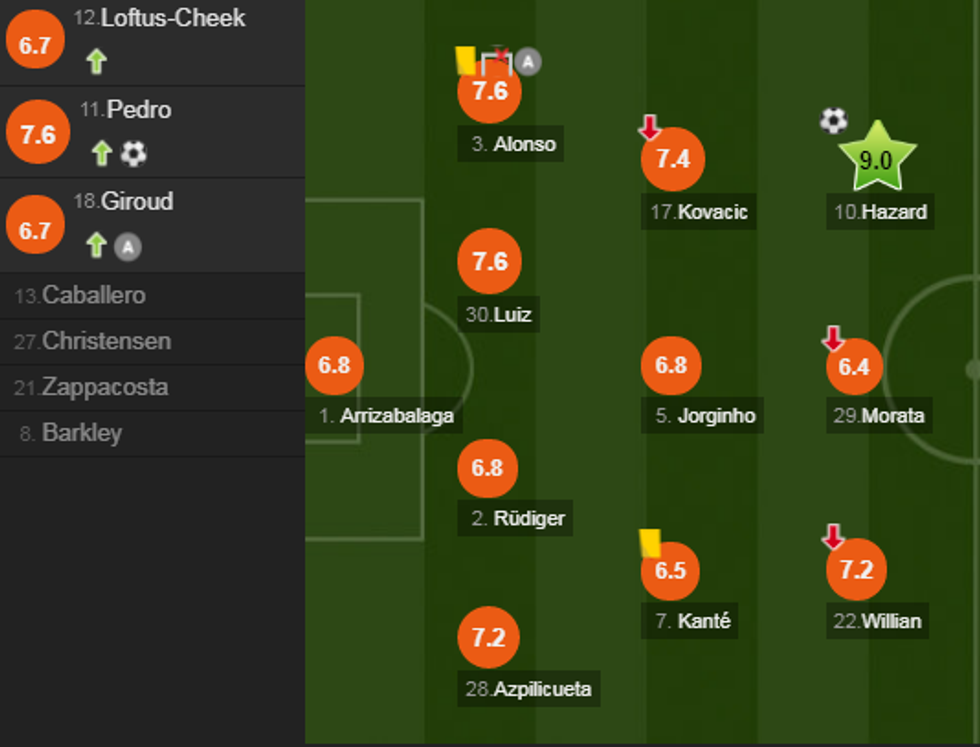Click Pedro's green sub-on arrow
This screenshot has height=747, width=980.
[101, 153]
